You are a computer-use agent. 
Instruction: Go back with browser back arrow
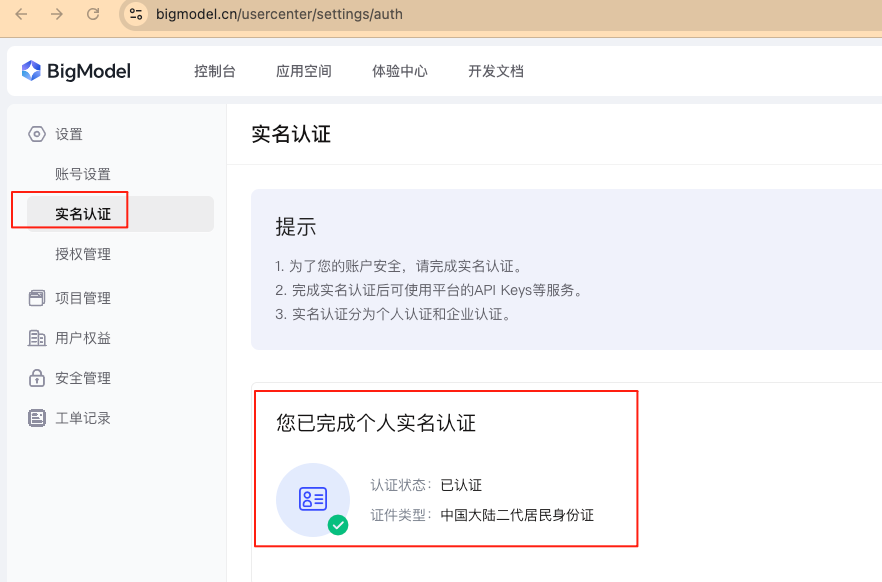[x=21, y=14]
